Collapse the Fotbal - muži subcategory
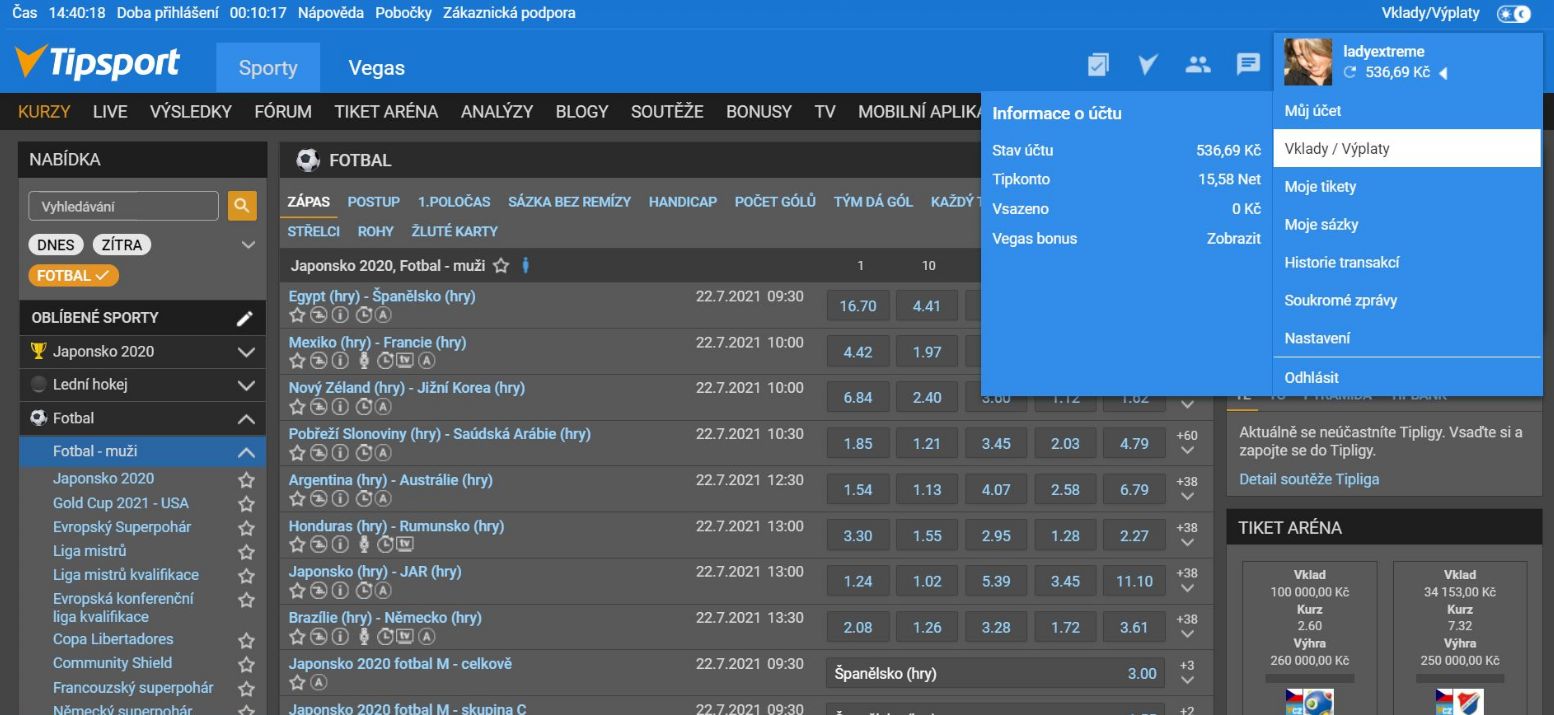The height and width of the screenshot is (715, 1554). click(x=246, y=452)
